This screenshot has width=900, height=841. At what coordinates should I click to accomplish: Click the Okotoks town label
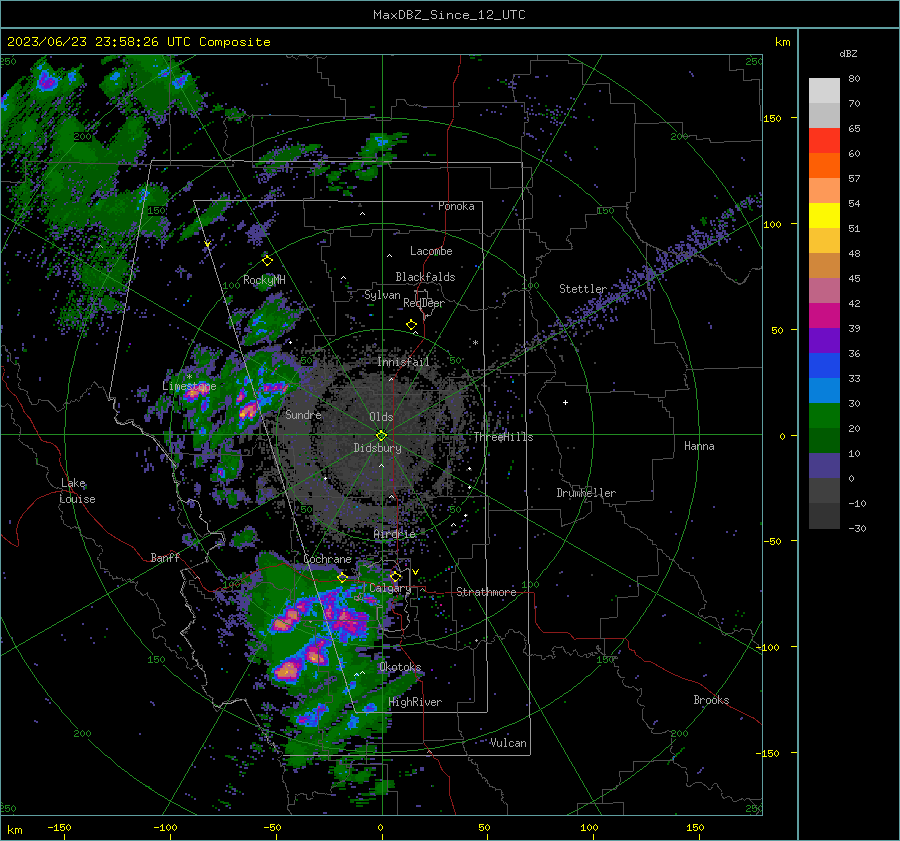click(x=400, y=667)
